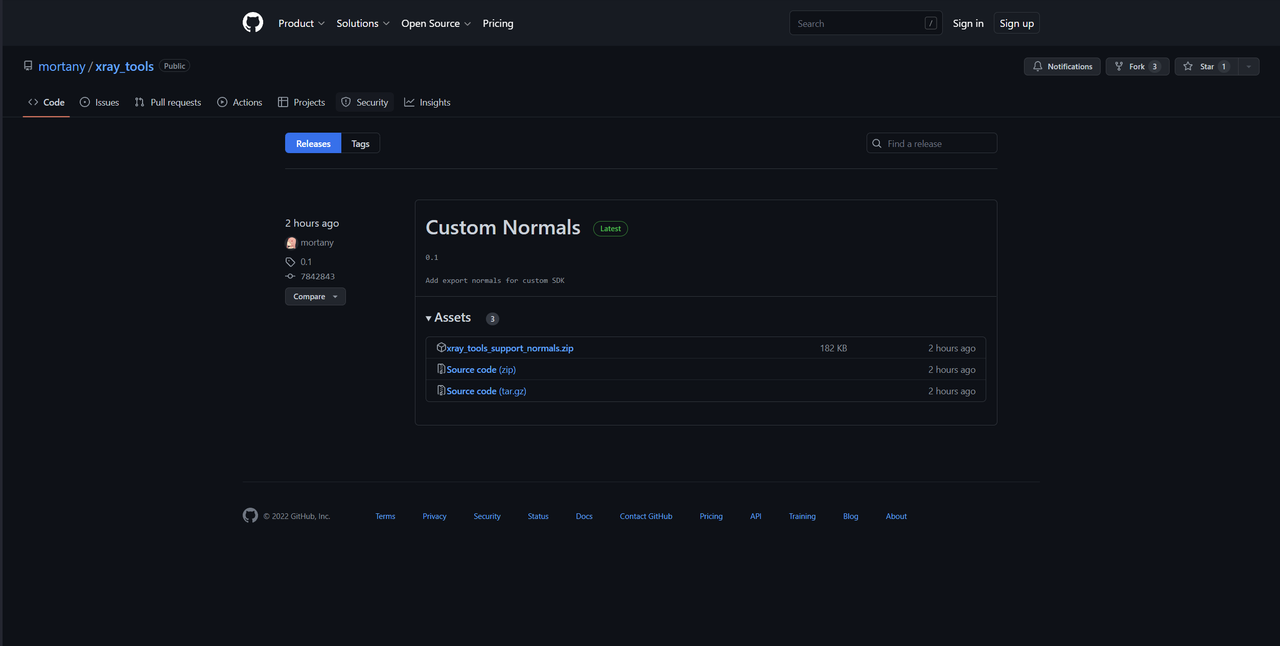Click the Sign in link

(968, 23)
